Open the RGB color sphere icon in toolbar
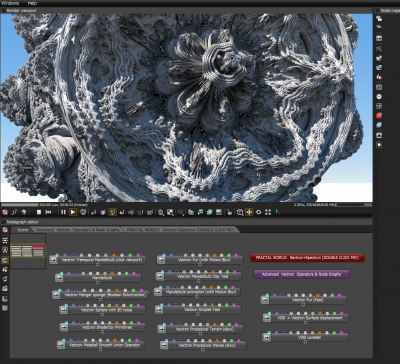This screenshot has height=364, width=400. 24,212
